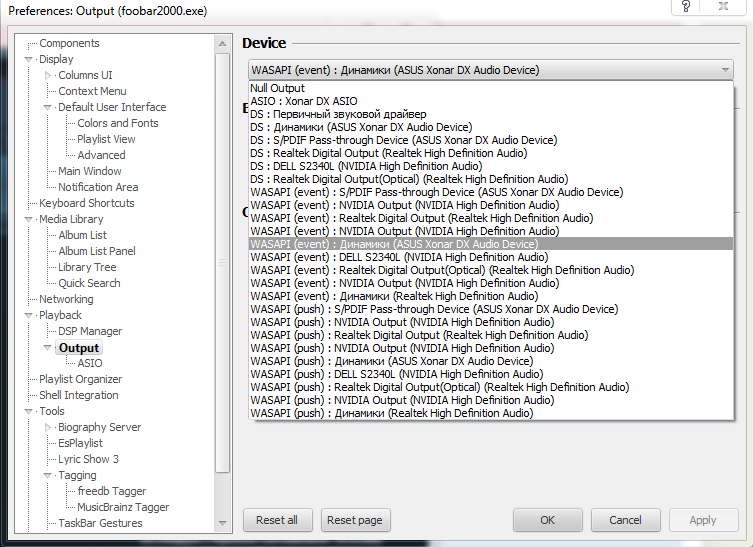The width and height of the screenshot is (753, 547).
Task: Collapse the Media Library tree node
Action: [x=29, y=219]
